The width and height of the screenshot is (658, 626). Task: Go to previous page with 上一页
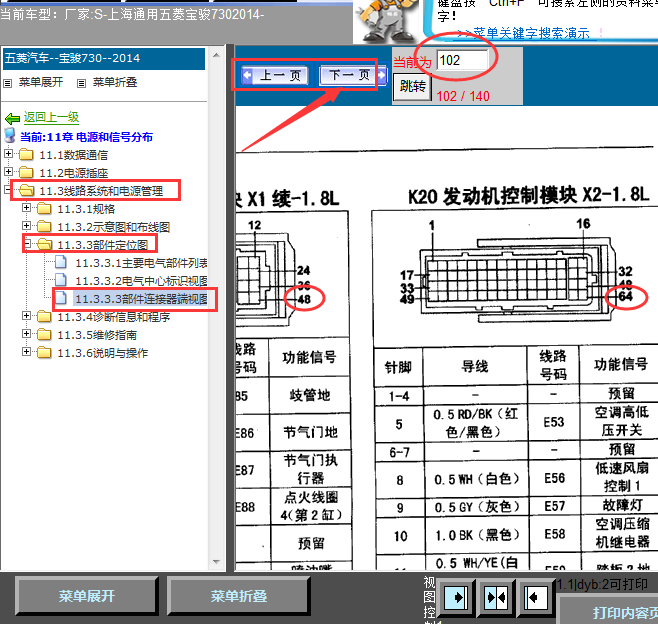[274, 76]
